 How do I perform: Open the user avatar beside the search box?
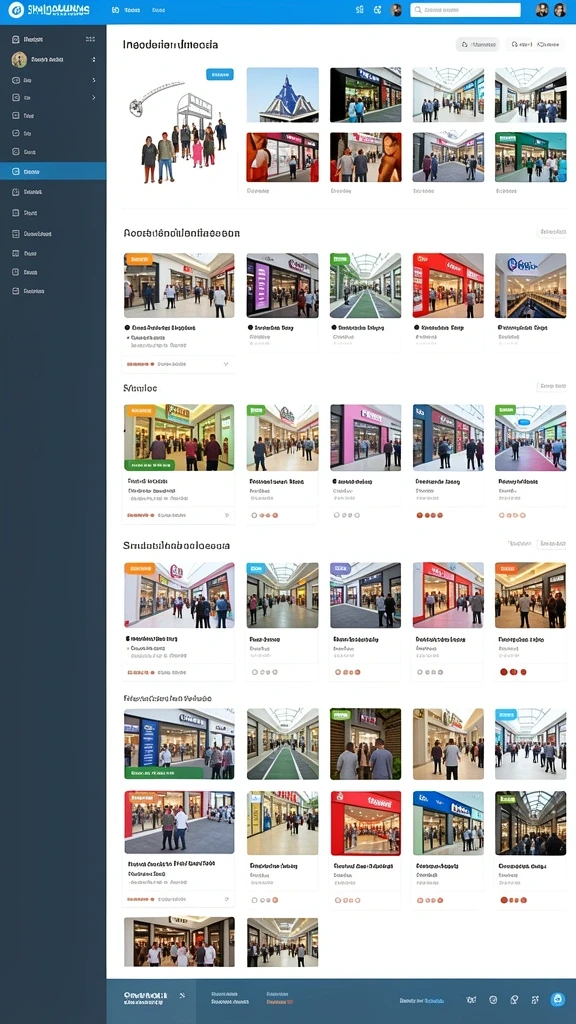(x=396, y=10)
